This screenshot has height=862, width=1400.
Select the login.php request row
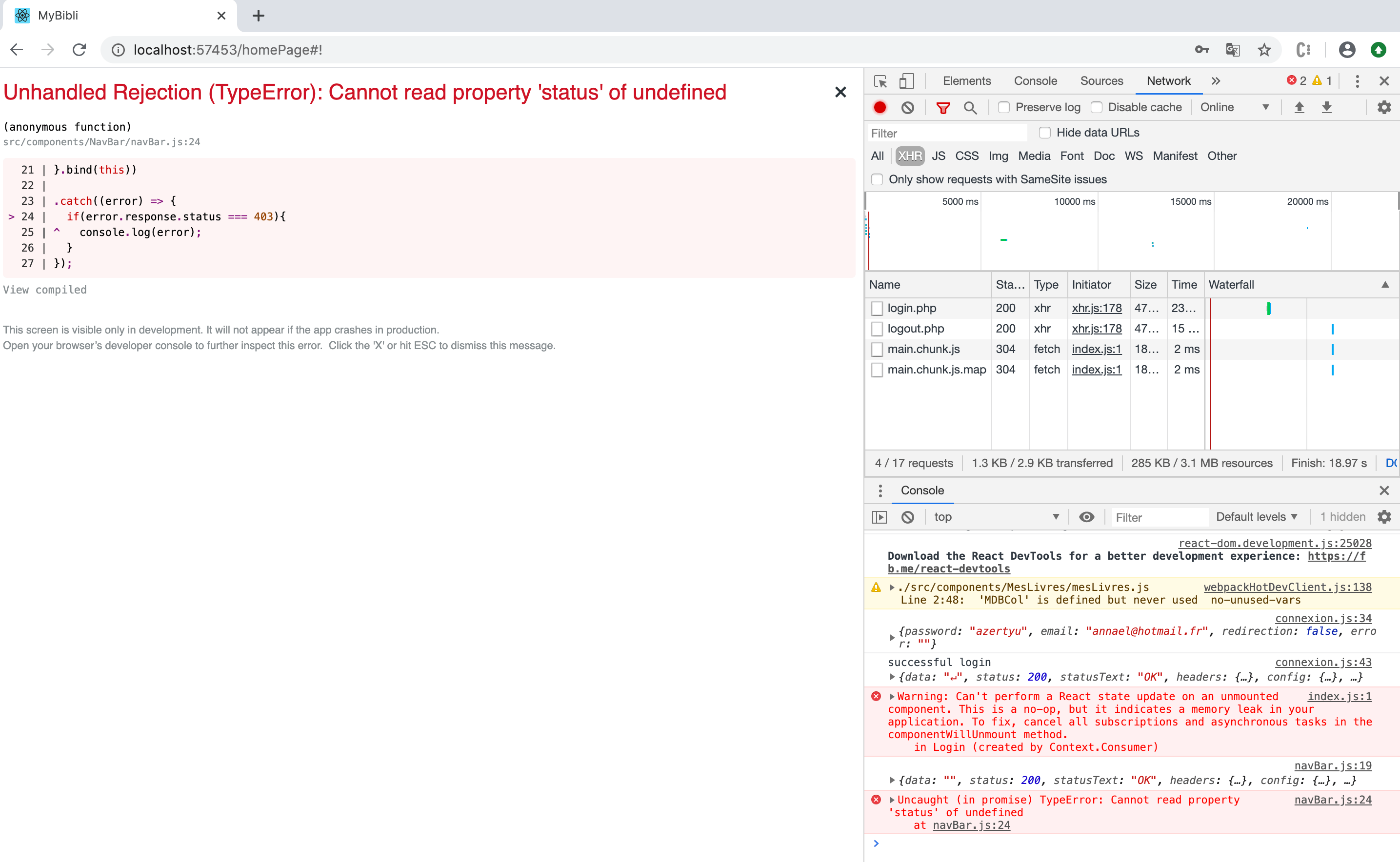tap(912, 308)
